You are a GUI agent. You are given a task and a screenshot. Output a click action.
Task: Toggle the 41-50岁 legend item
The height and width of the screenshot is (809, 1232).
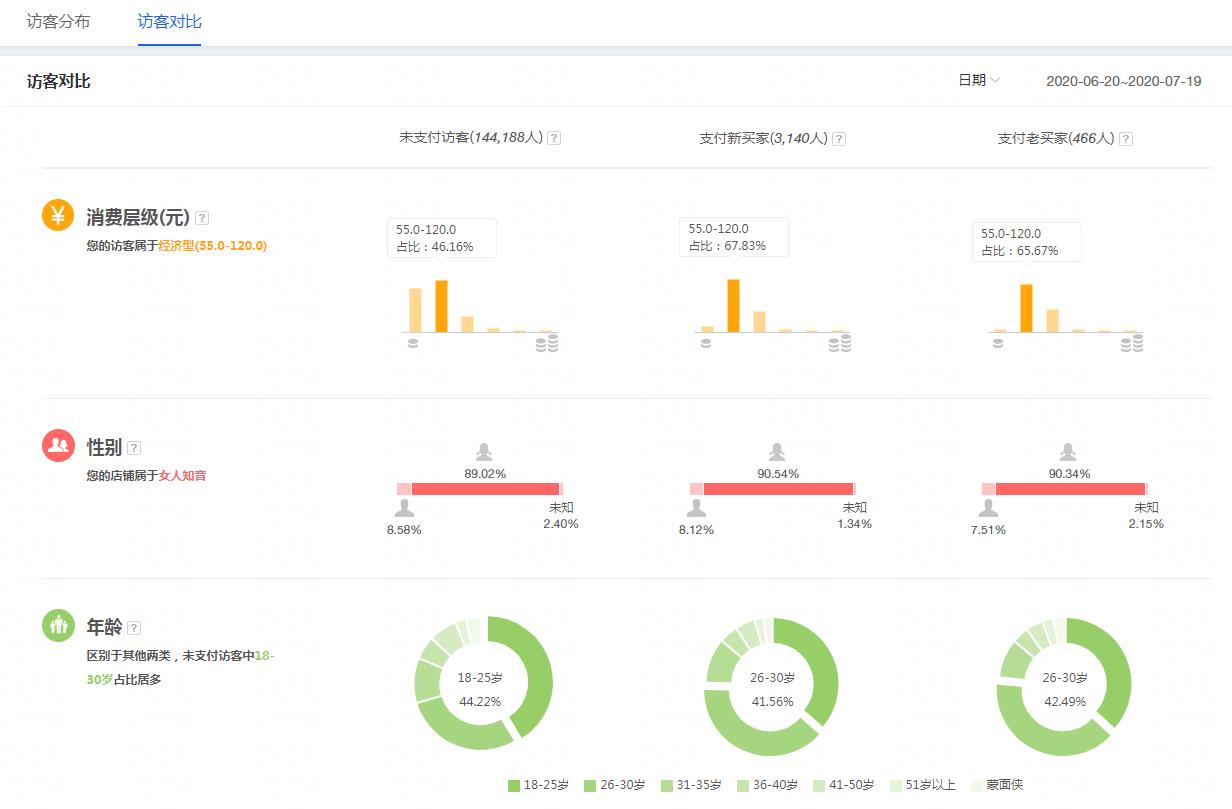tap(844, 785)
